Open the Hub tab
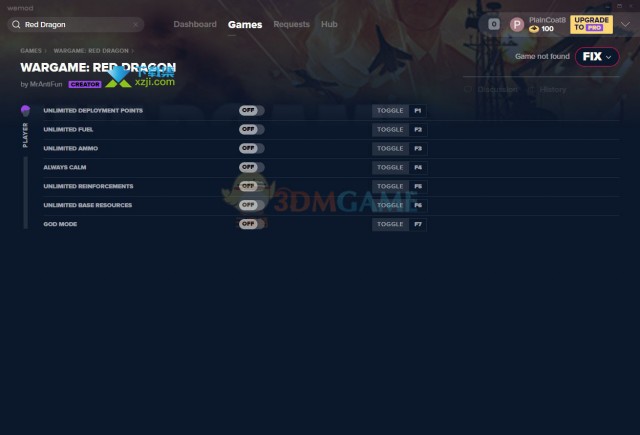 point(329,24)
